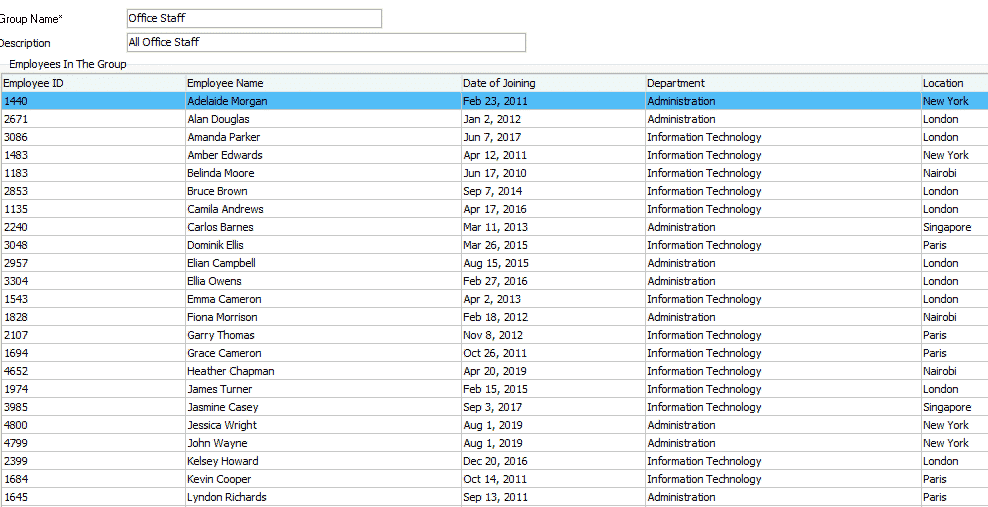
Task: Click the Department column header
Action: click(x=783, y=83)
